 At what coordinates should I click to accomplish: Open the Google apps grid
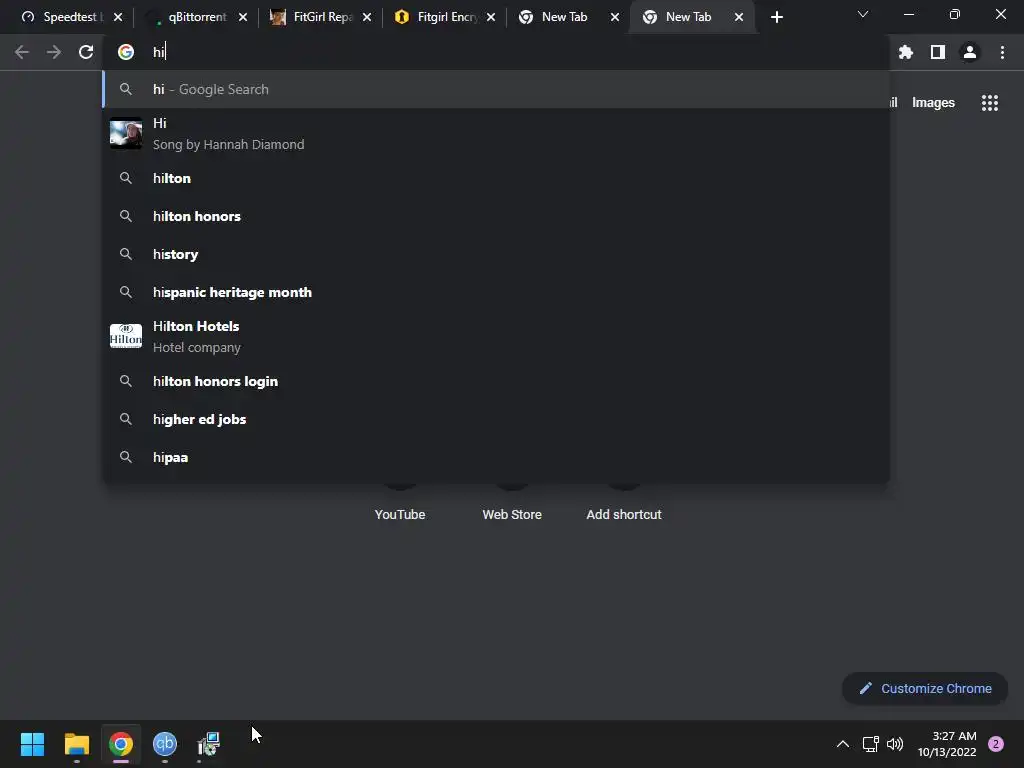click(x=989, y=103)
